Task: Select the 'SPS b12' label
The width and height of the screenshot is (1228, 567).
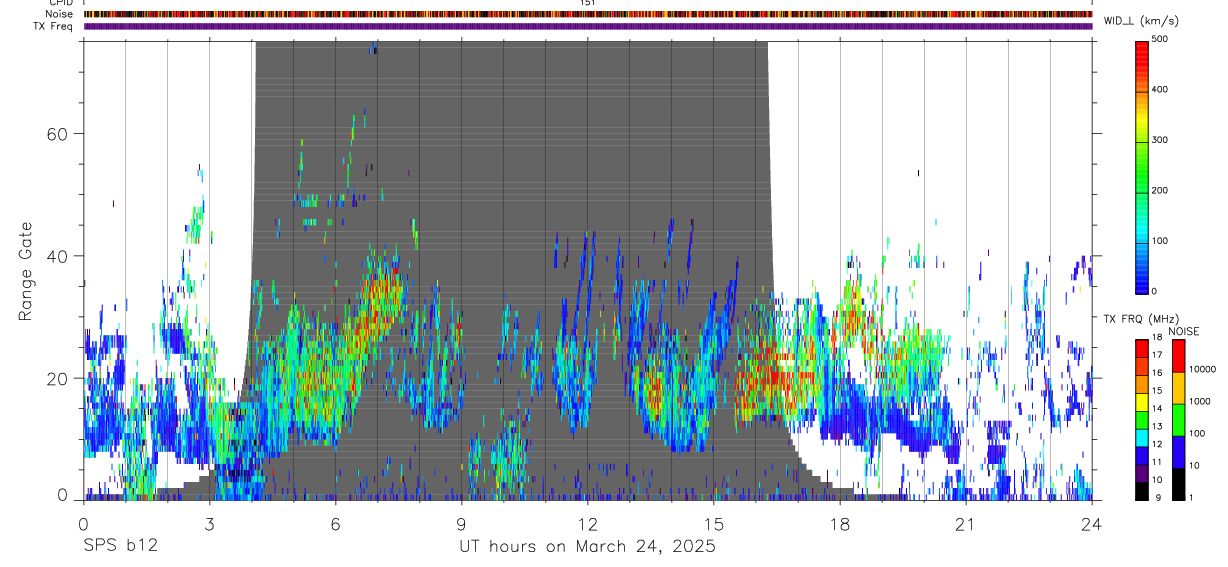Action: click(x=119, y=546)
